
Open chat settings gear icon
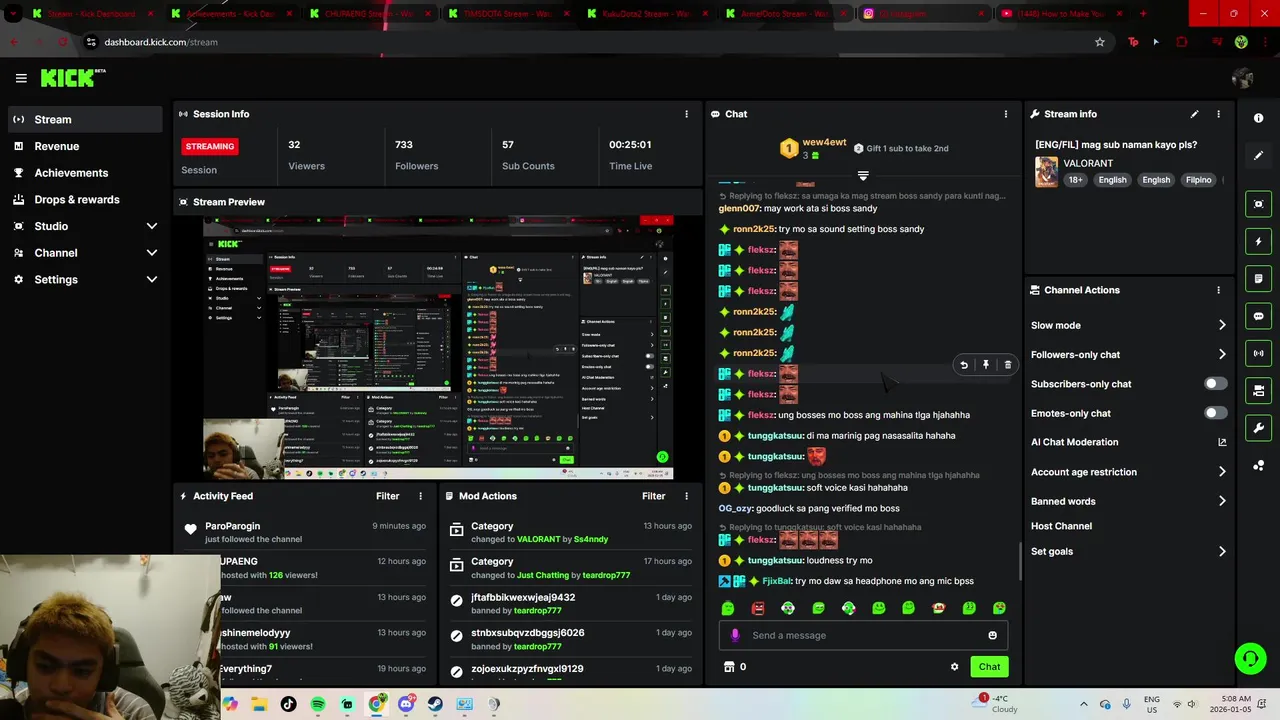point(954,667)
